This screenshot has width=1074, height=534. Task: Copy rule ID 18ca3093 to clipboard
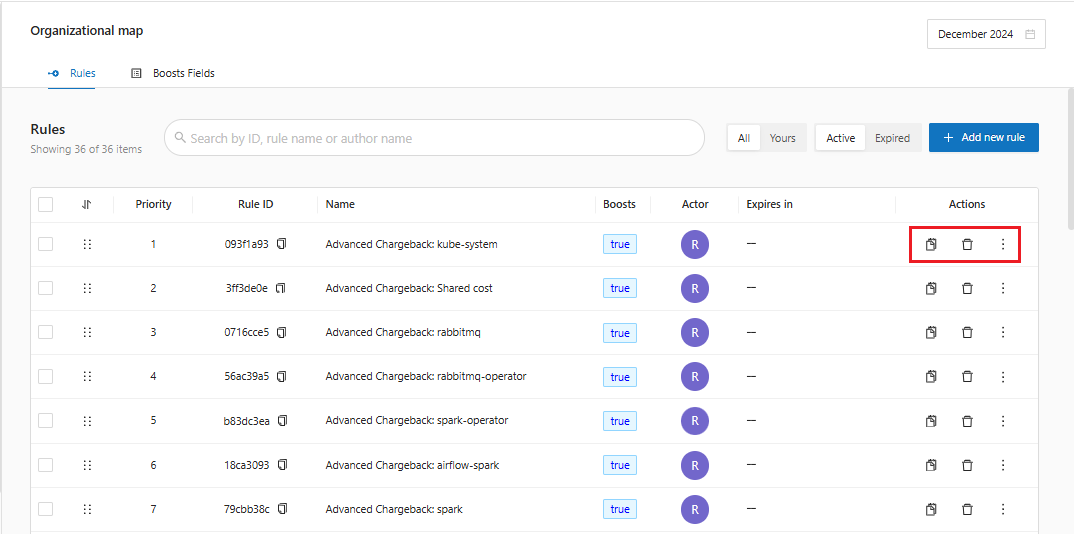tap(281, 465)
